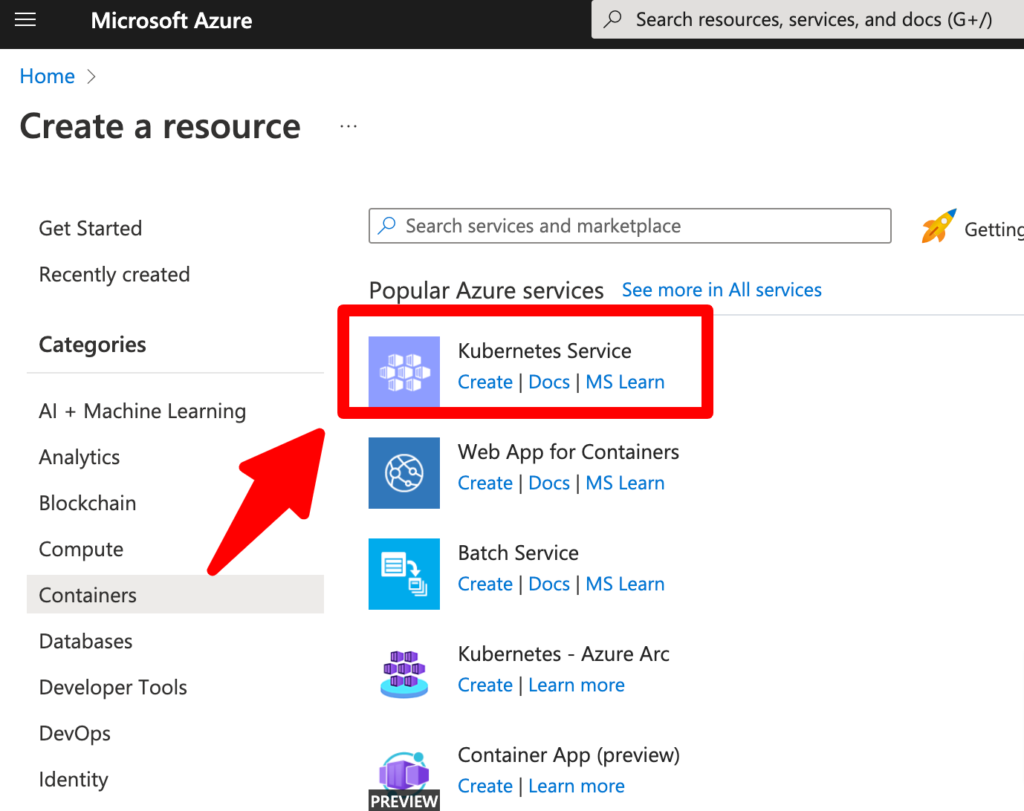Image resolution: width=1024 pixels, height=811 pixels.
Task: Open the search magnifier in the top bar
Action: pos(612,19)
